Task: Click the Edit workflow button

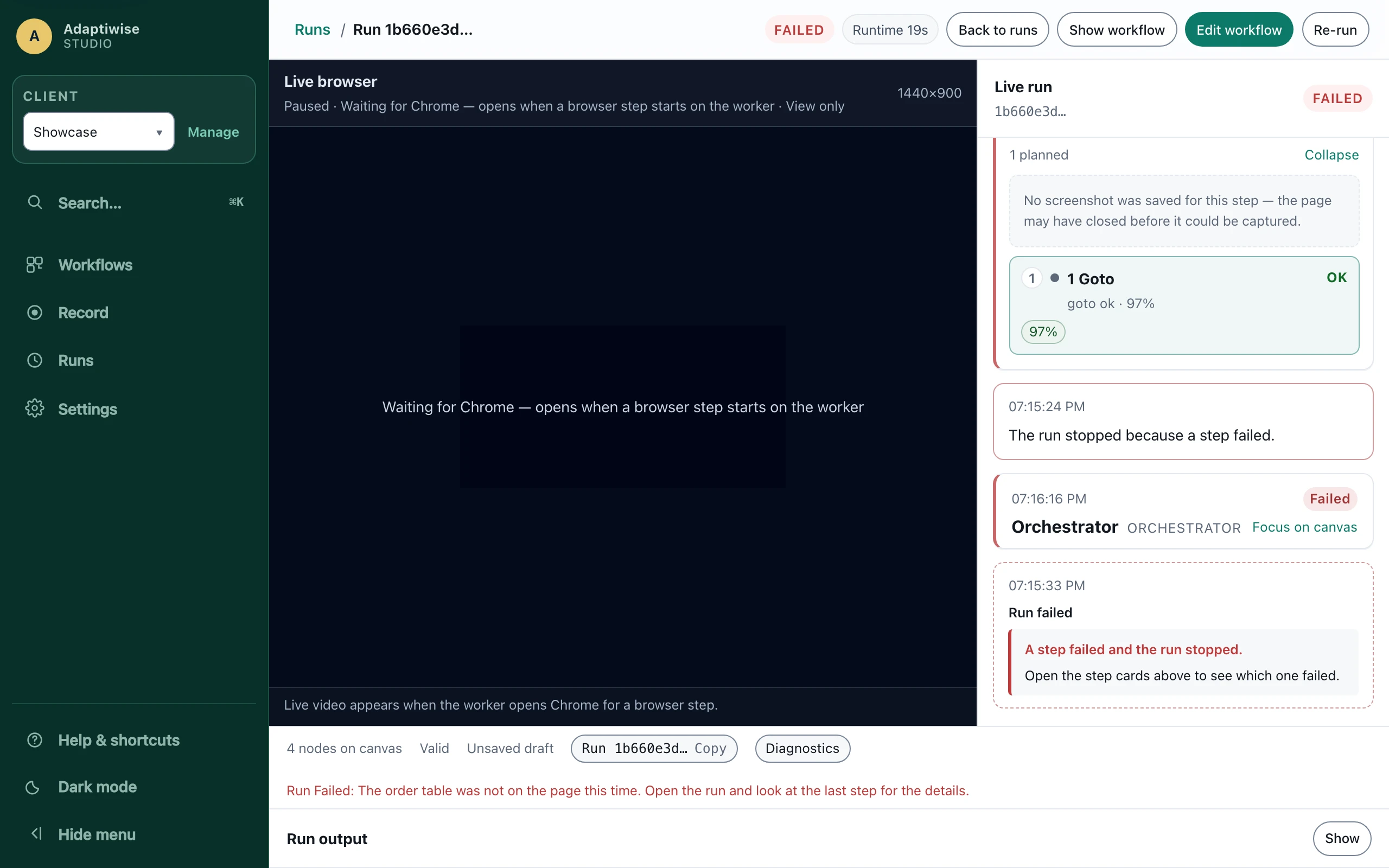Action: (x=1239, y=29)
